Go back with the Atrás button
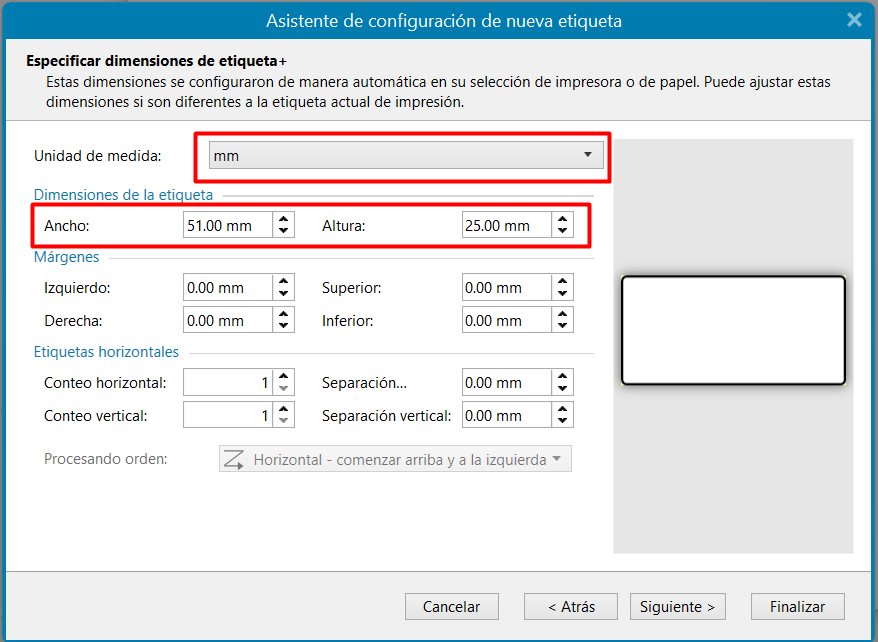The image size is (878, 642). point(570,606)
